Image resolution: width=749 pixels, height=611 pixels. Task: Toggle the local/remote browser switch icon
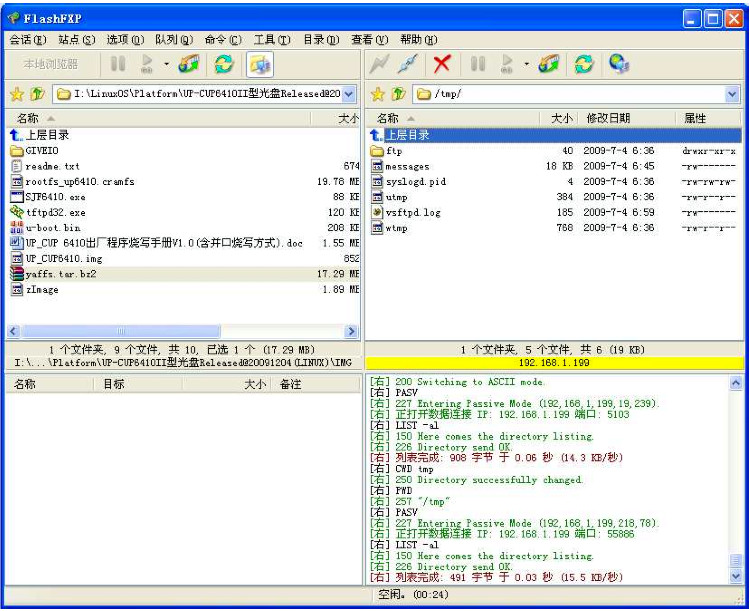pos(259,64)
